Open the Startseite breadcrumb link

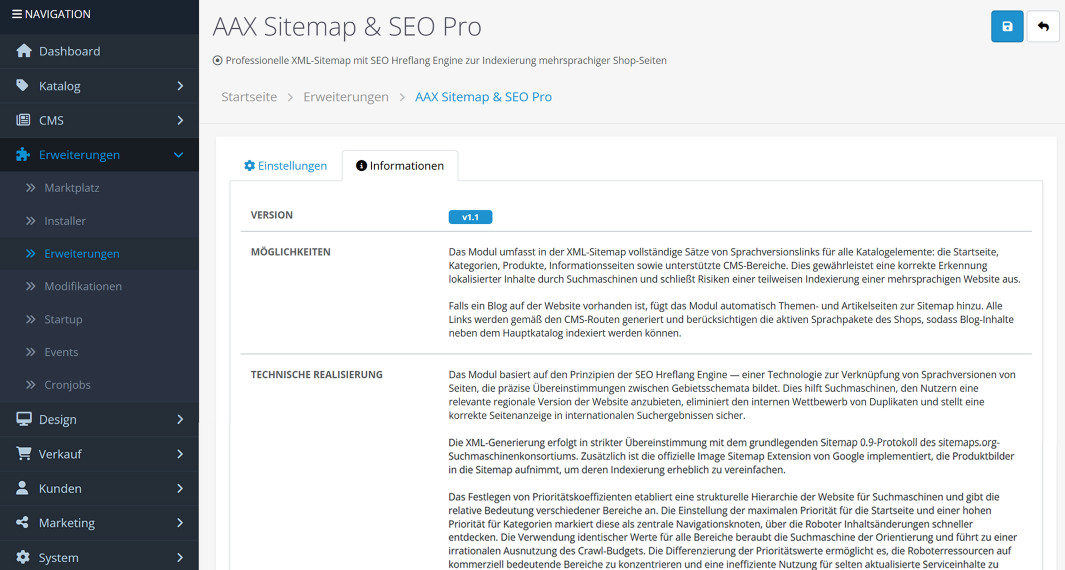249,97
